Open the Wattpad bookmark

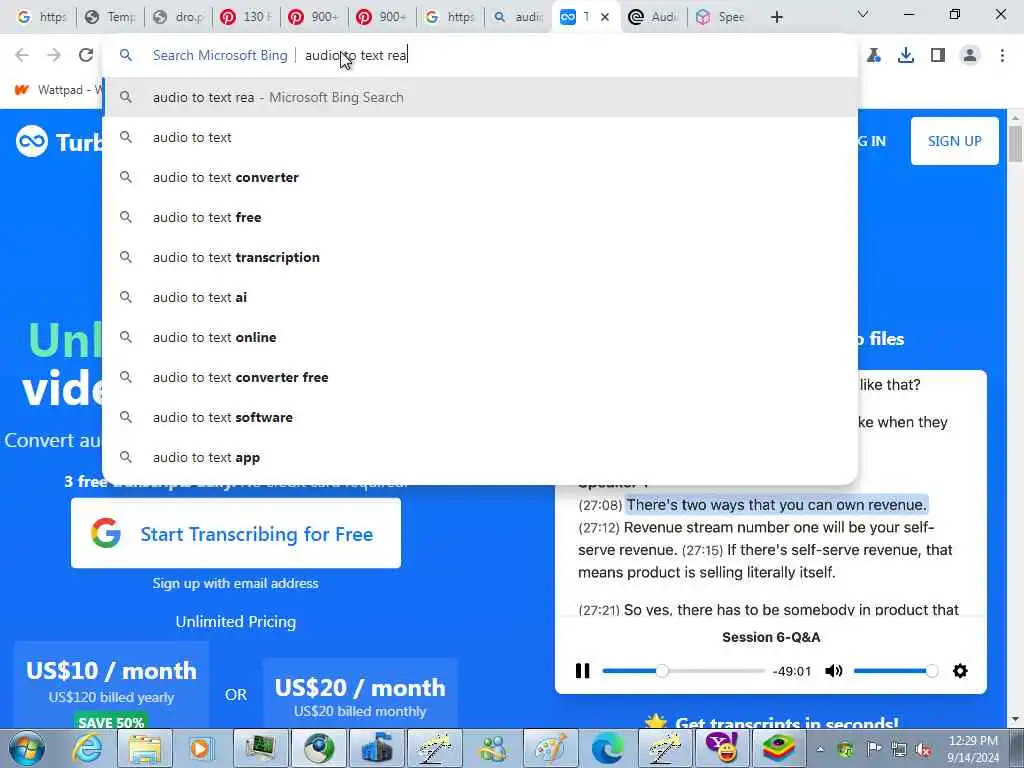click(x=57, y=89)
